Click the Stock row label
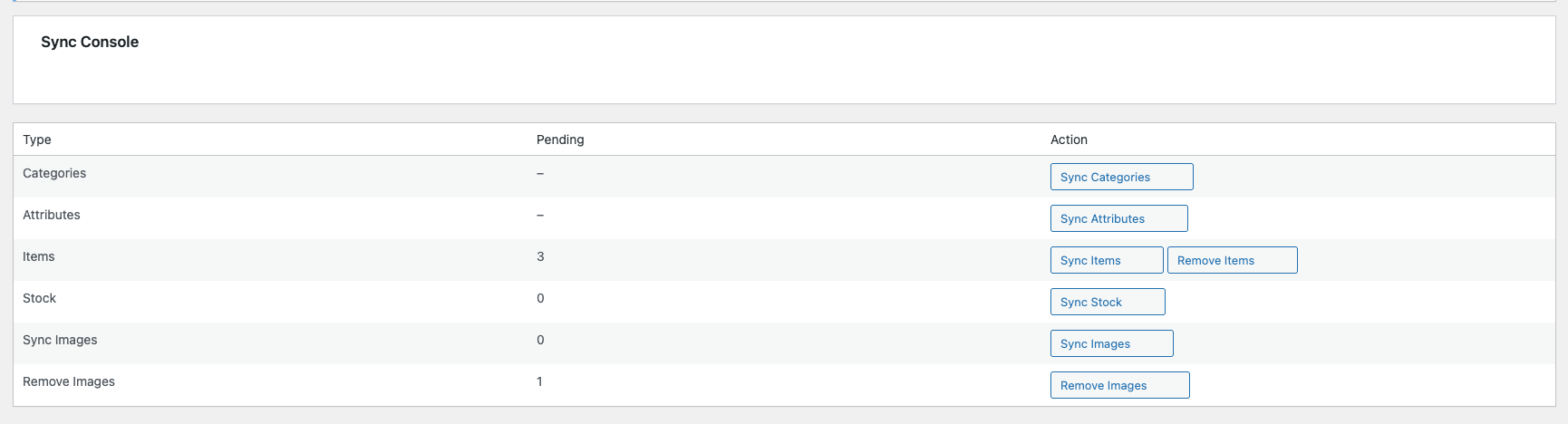Viewport: 1568px width, 424px height. (40, 298)
